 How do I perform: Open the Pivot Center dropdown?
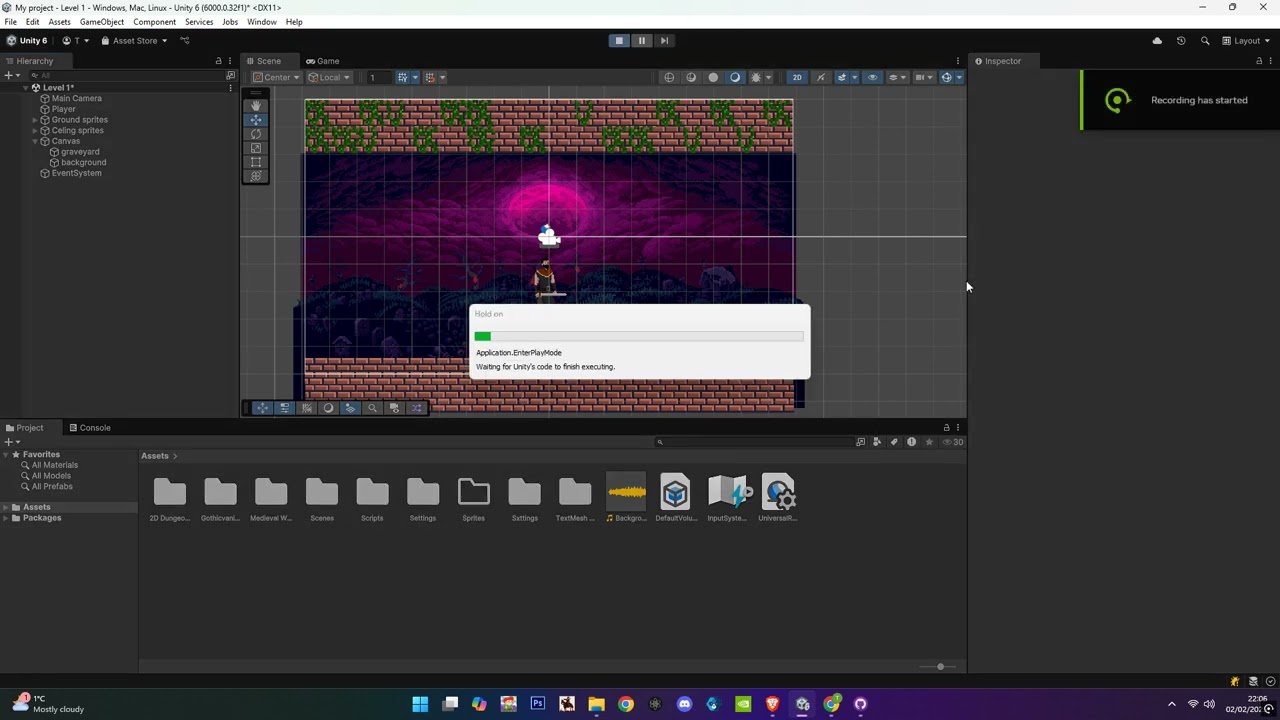point(276,77)
